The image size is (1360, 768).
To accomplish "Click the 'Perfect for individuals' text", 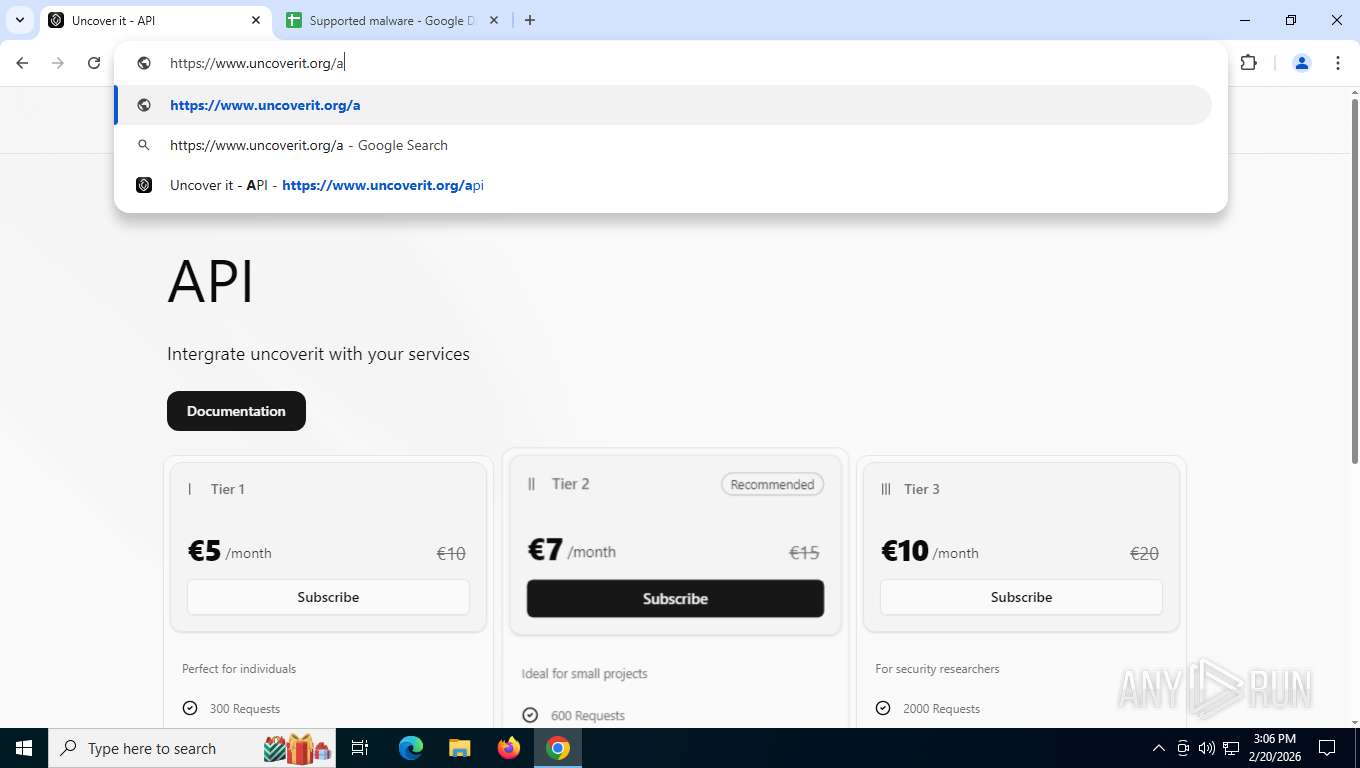I will click(239, 669).
